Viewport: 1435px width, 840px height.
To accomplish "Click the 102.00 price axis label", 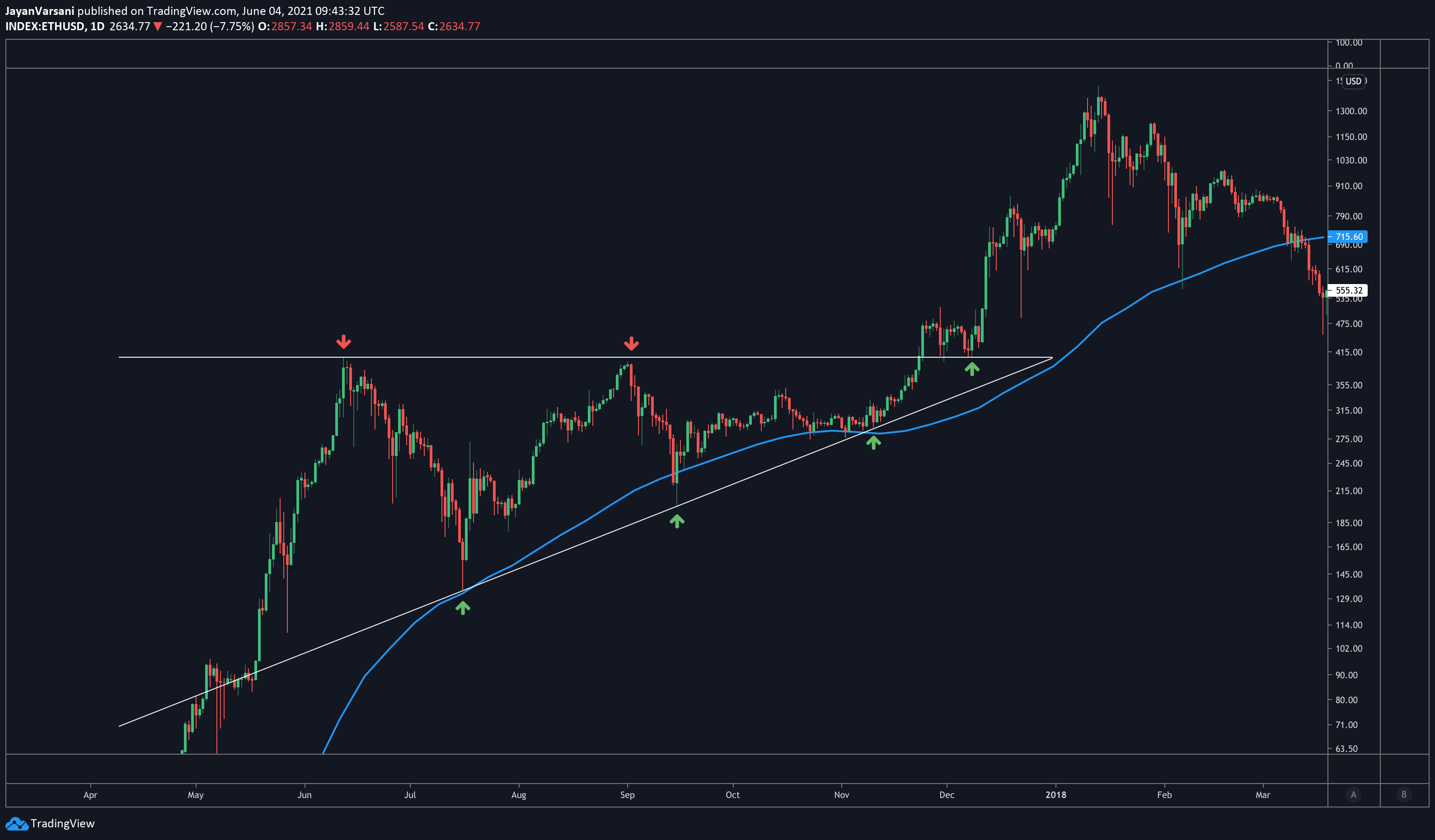I will (x=1349, y=648).
